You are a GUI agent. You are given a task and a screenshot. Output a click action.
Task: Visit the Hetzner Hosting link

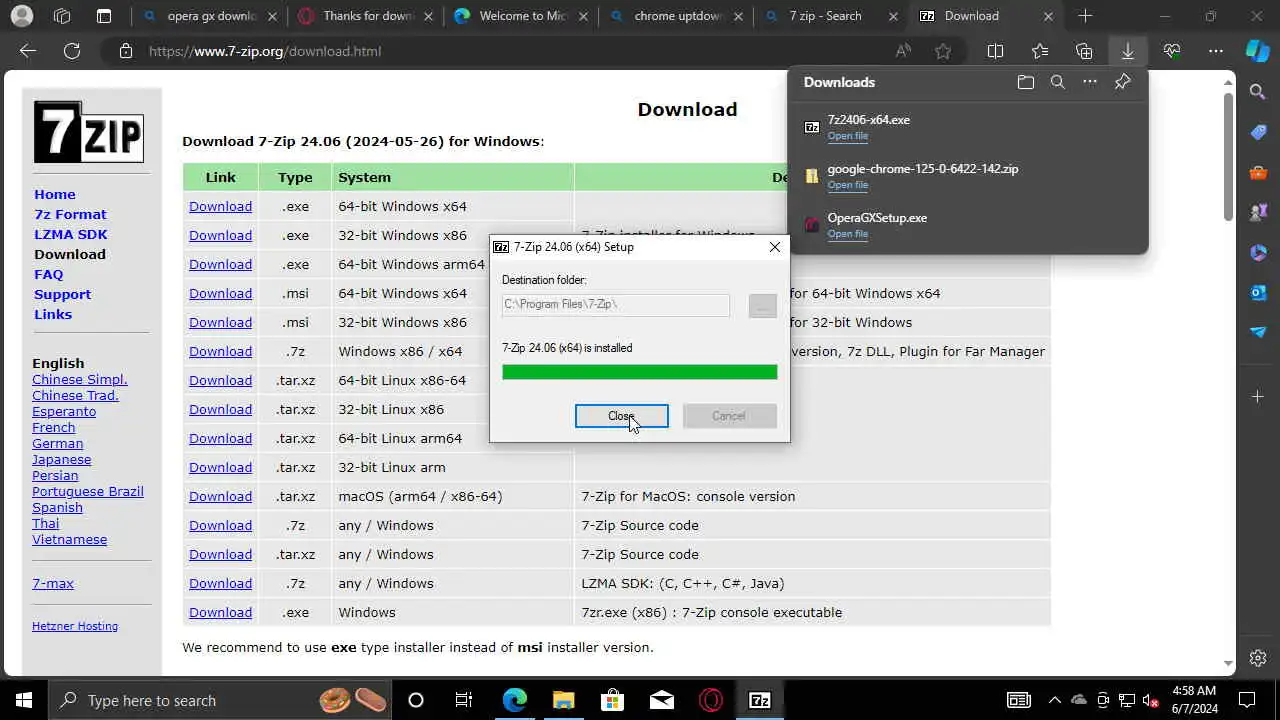point(75,626)
